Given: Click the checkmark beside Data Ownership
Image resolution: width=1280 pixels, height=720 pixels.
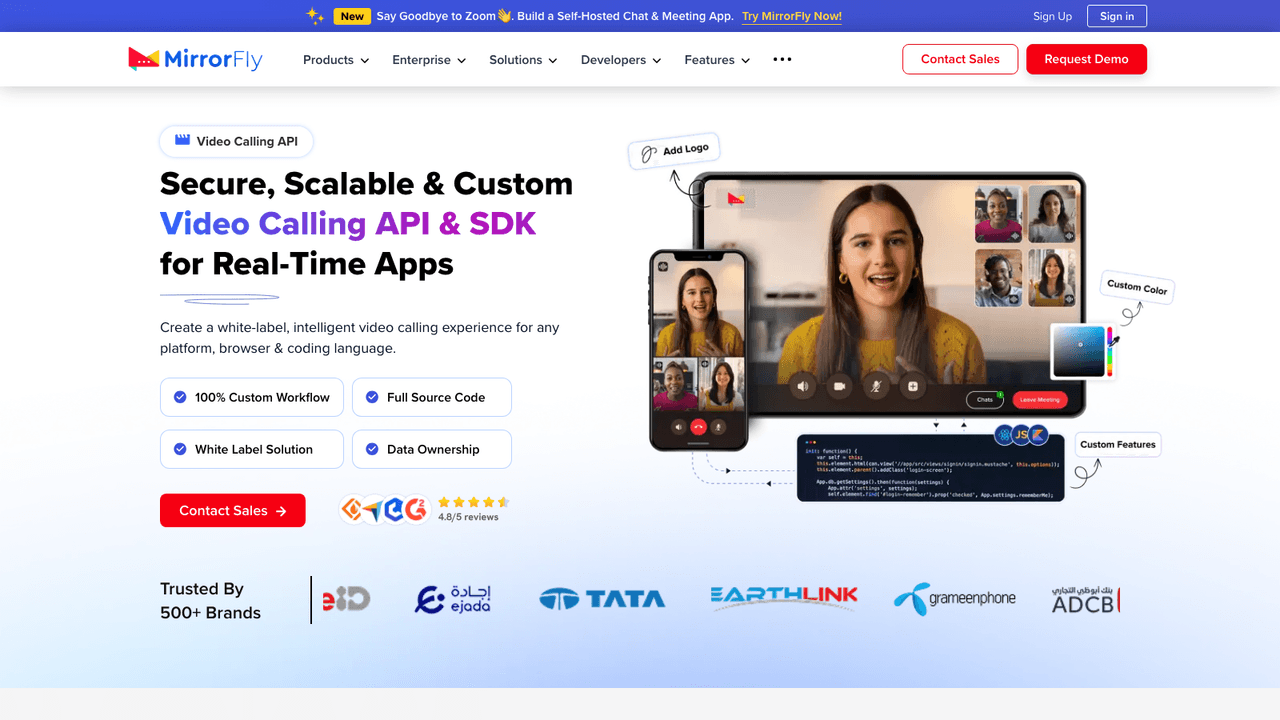Looking at the screenshot, I should click(372, 449).
